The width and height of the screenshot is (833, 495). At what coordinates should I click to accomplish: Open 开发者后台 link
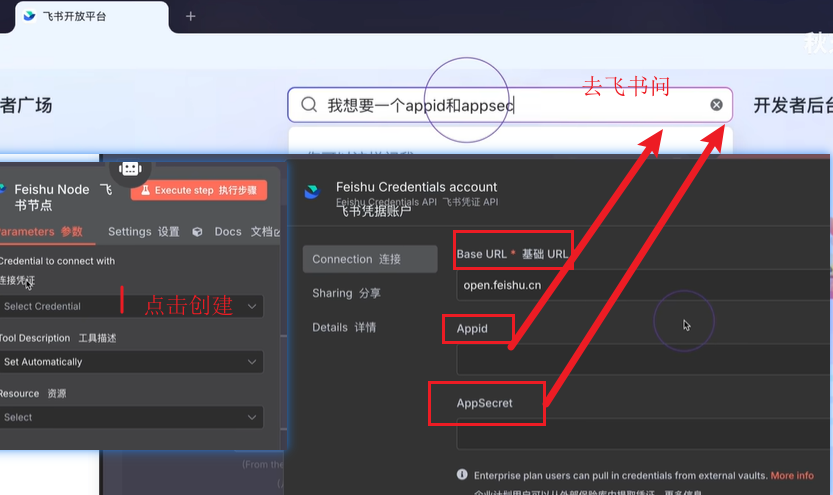pos(793,105)
